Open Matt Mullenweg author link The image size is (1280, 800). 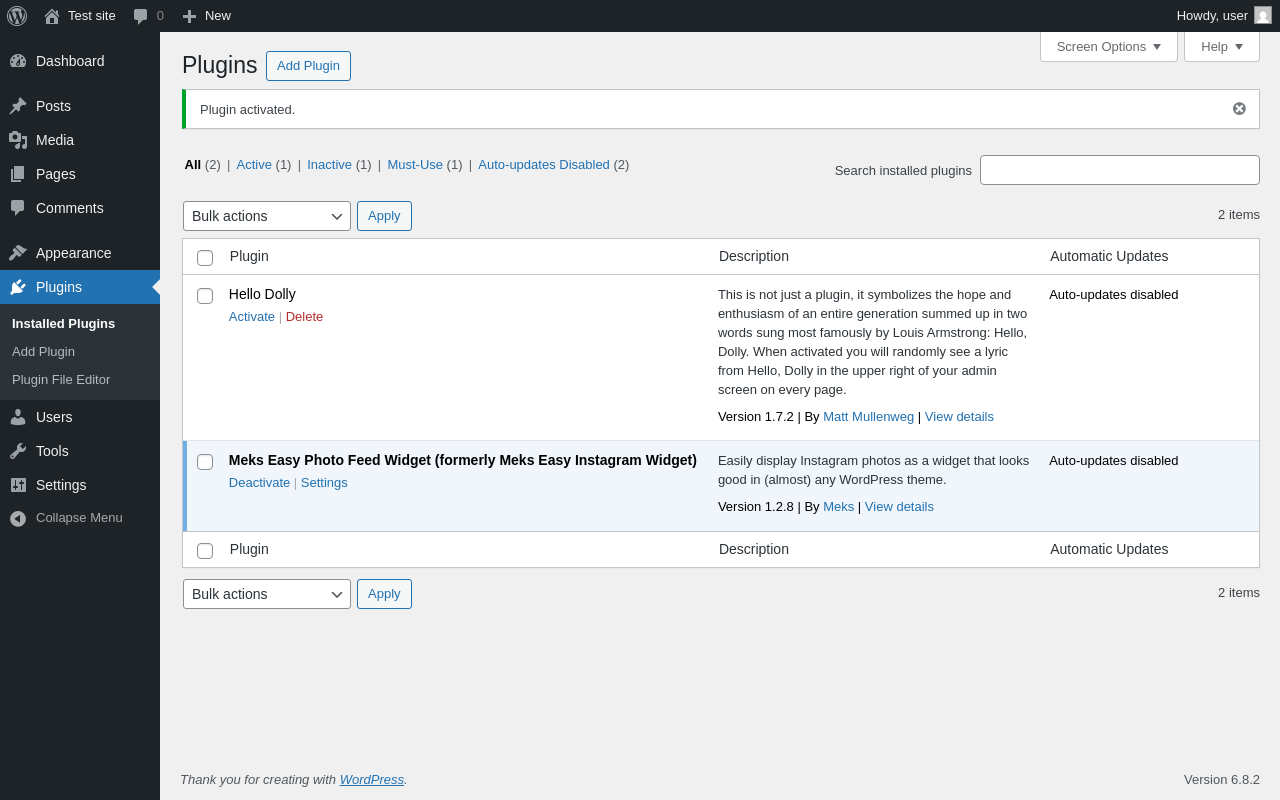tap(868, 417)
